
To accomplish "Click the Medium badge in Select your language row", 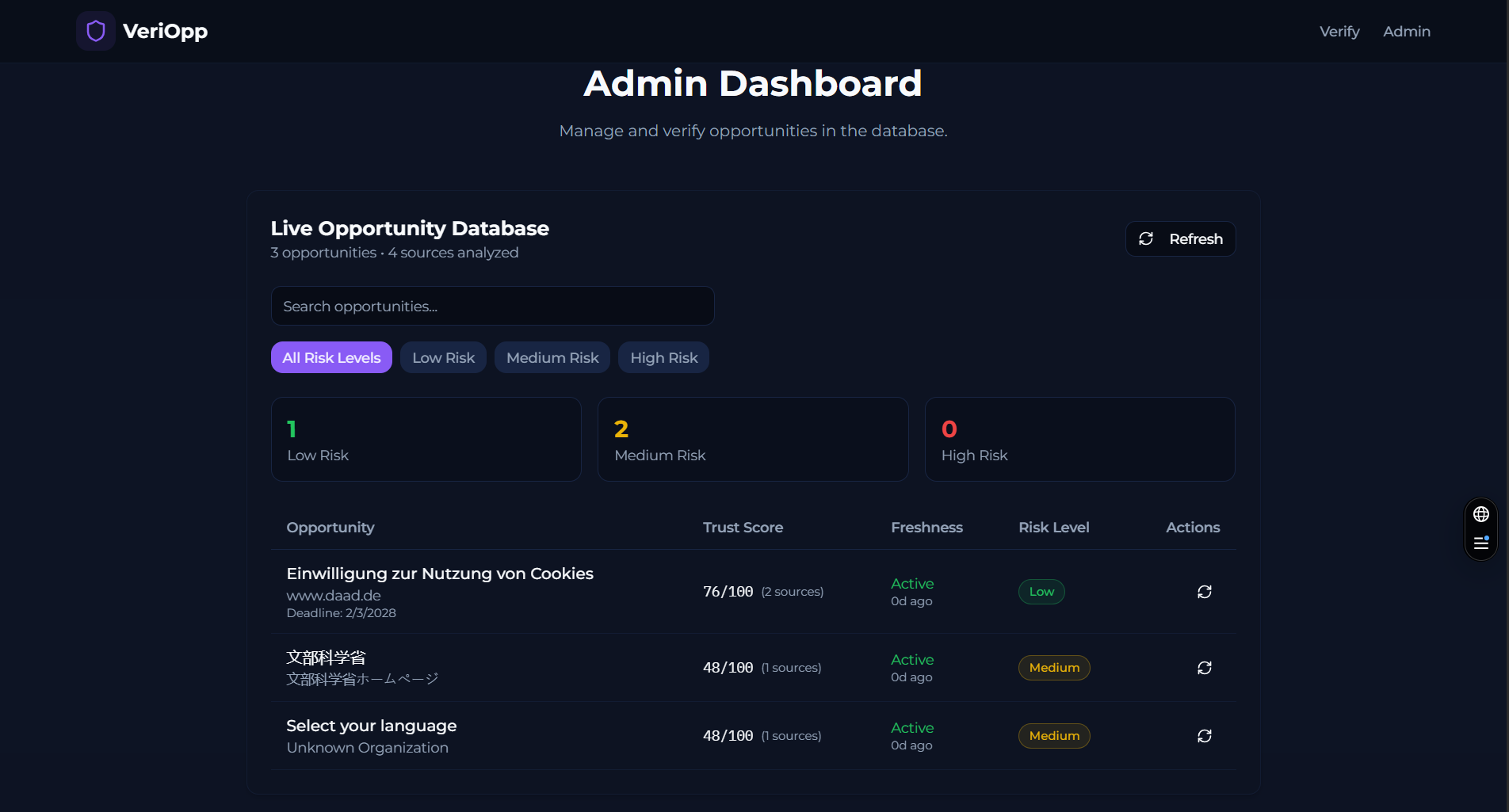I will [1054, 736].
